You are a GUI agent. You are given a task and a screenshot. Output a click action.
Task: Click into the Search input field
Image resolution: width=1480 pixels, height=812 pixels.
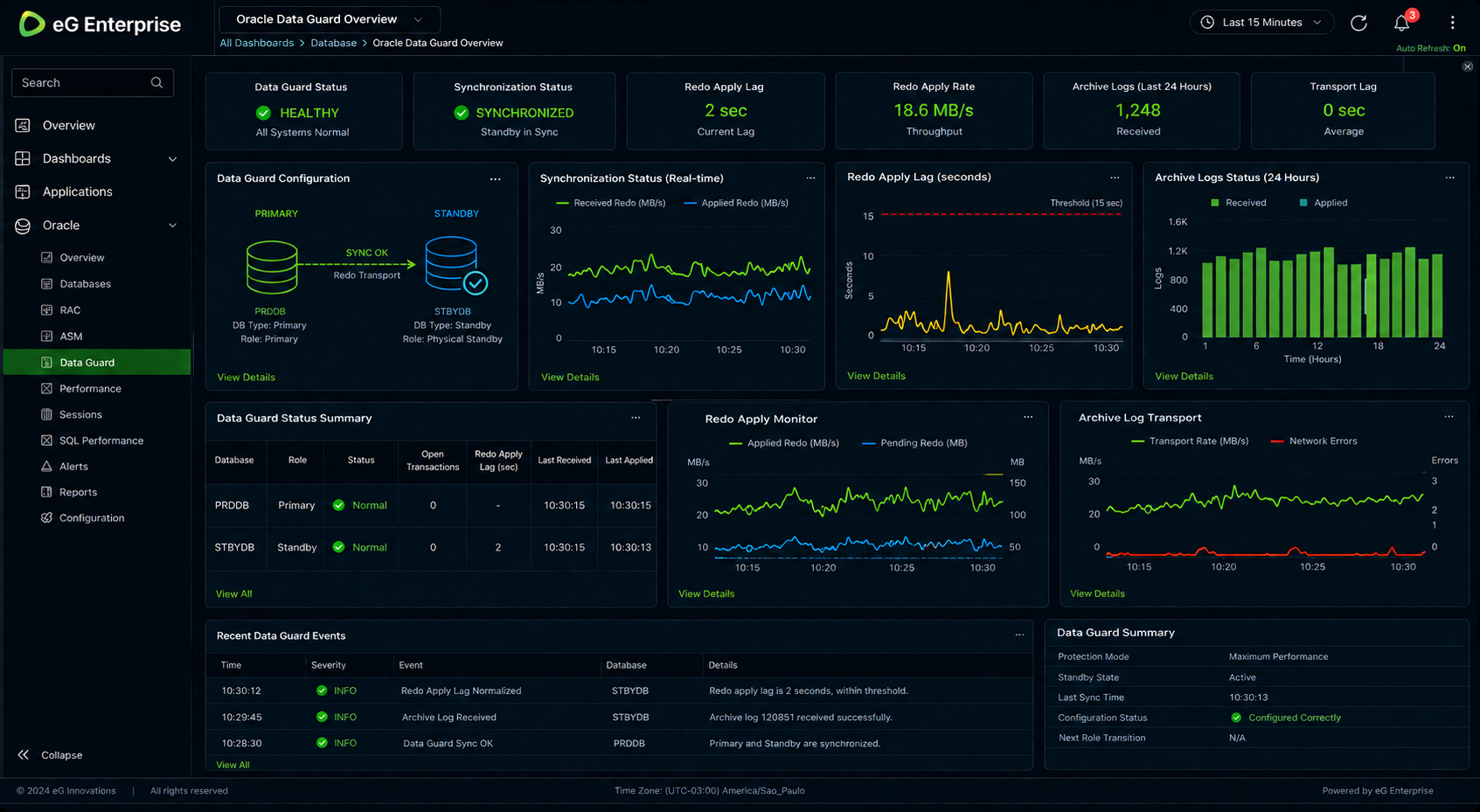coord(93,82)
